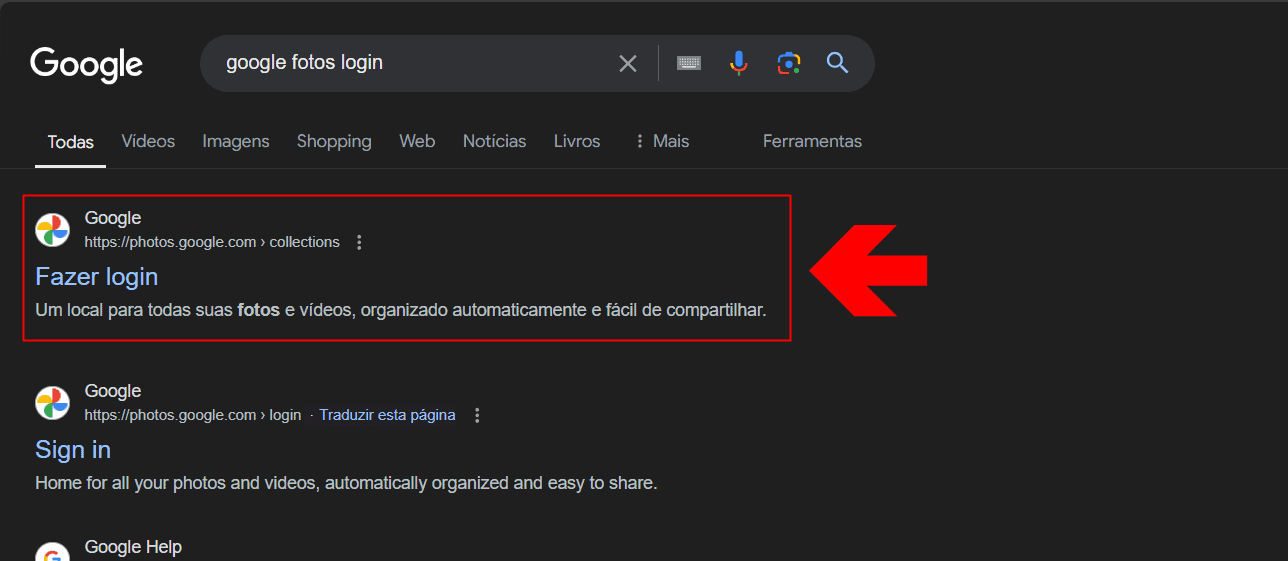Image resolution: width=1288 pixels, height=561 pixels.
Task: Switch to the Livros tab
Action: coord(577,141)
